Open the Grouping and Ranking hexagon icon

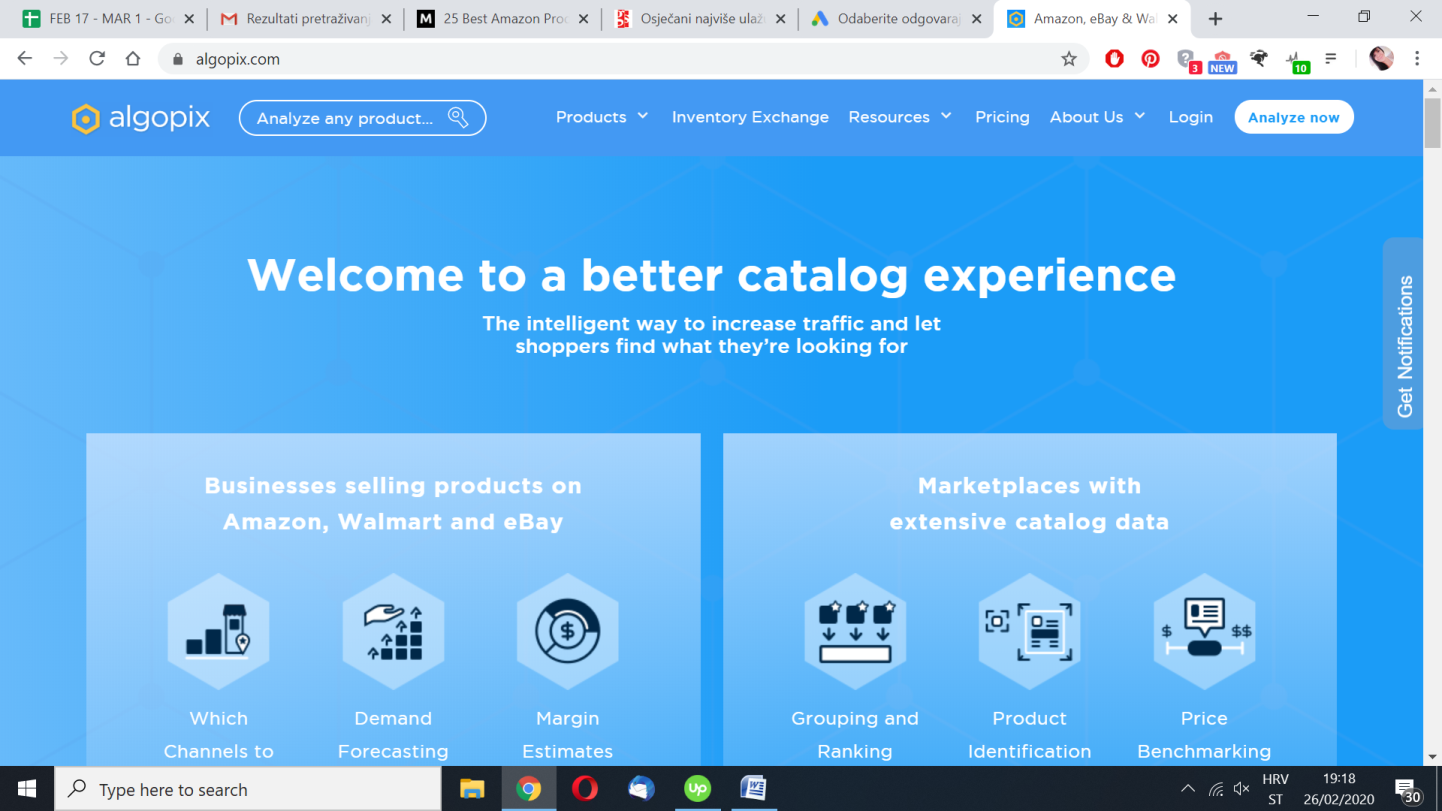[x=855, y=631]
